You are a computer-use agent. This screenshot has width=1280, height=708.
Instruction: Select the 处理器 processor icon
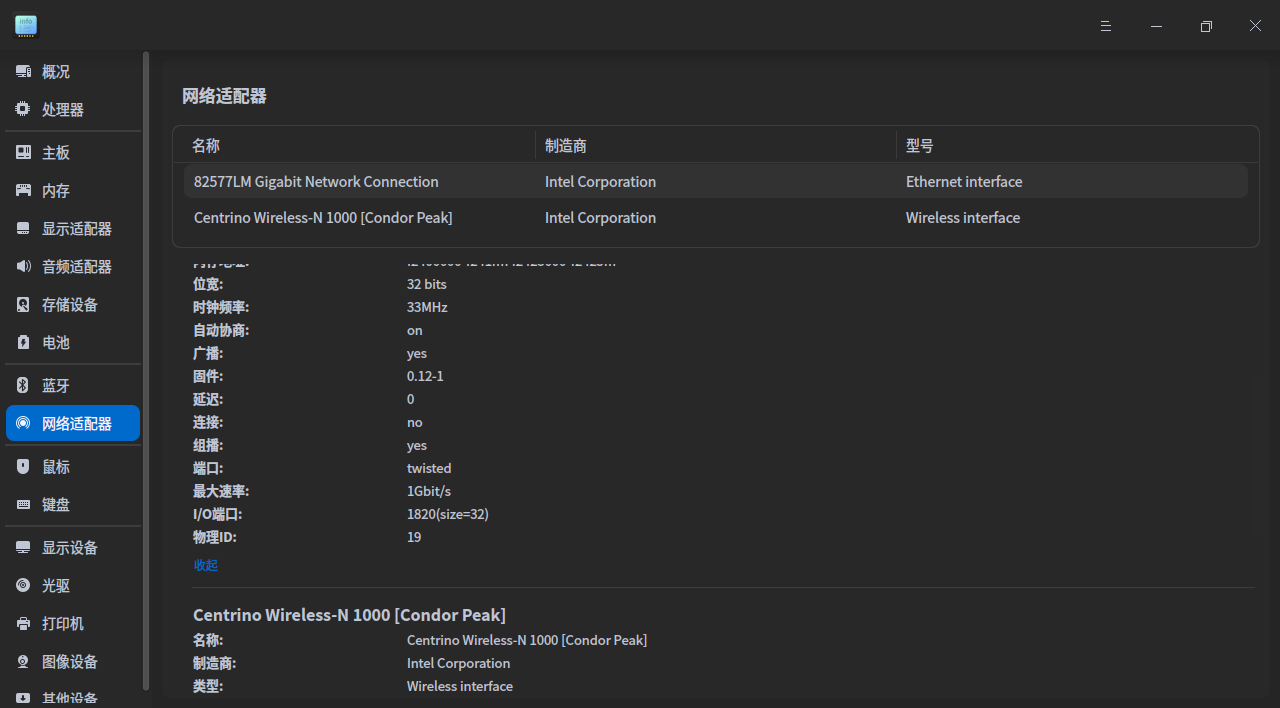(23, 110)
